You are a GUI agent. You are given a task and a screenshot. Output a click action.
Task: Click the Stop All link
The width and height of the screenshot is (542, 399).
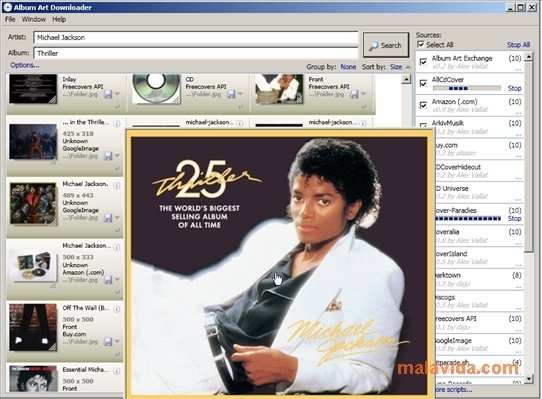pos(518,45)
